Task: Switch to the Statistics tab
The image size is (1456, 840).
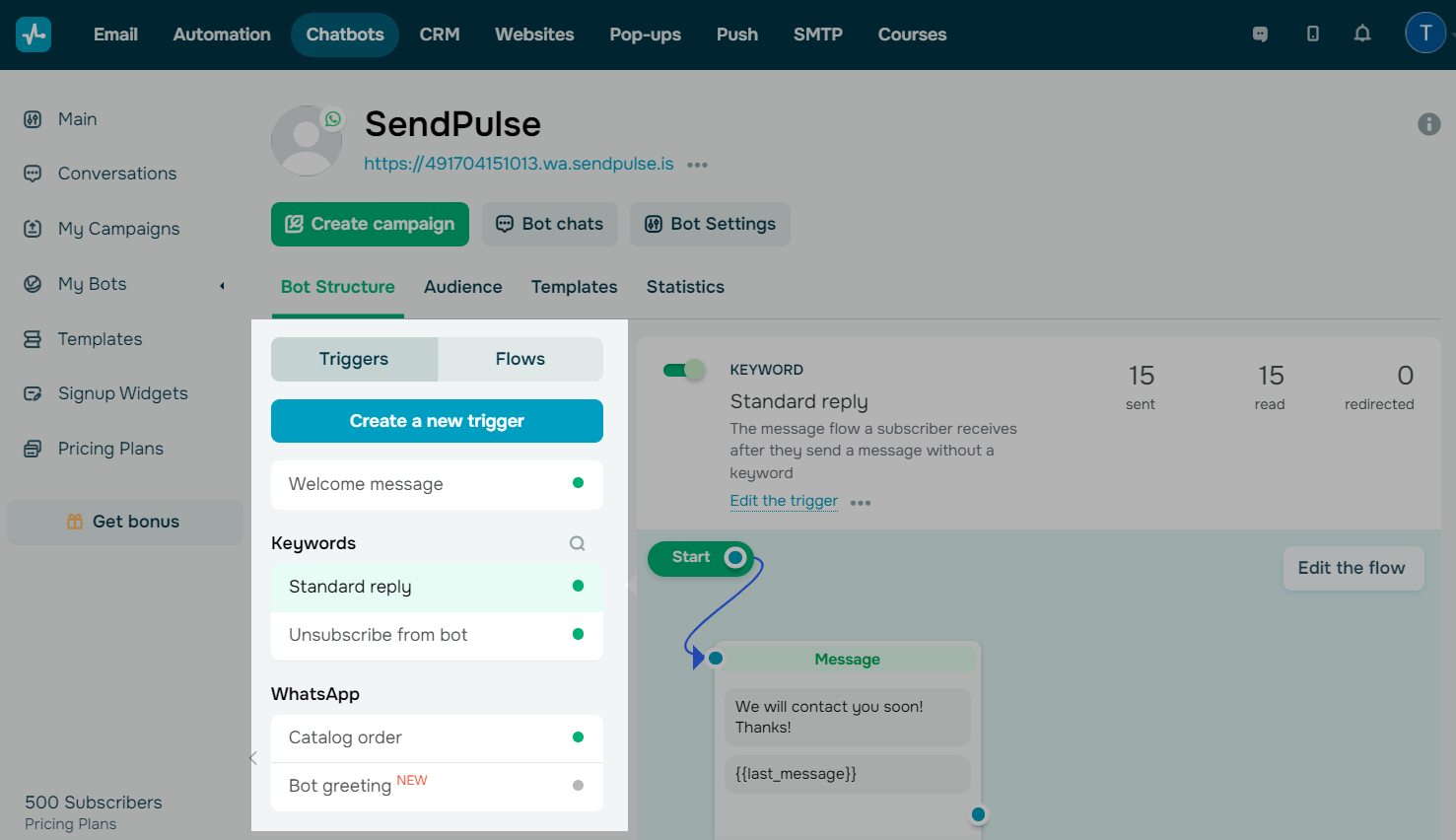Action: tap(684, 287)
